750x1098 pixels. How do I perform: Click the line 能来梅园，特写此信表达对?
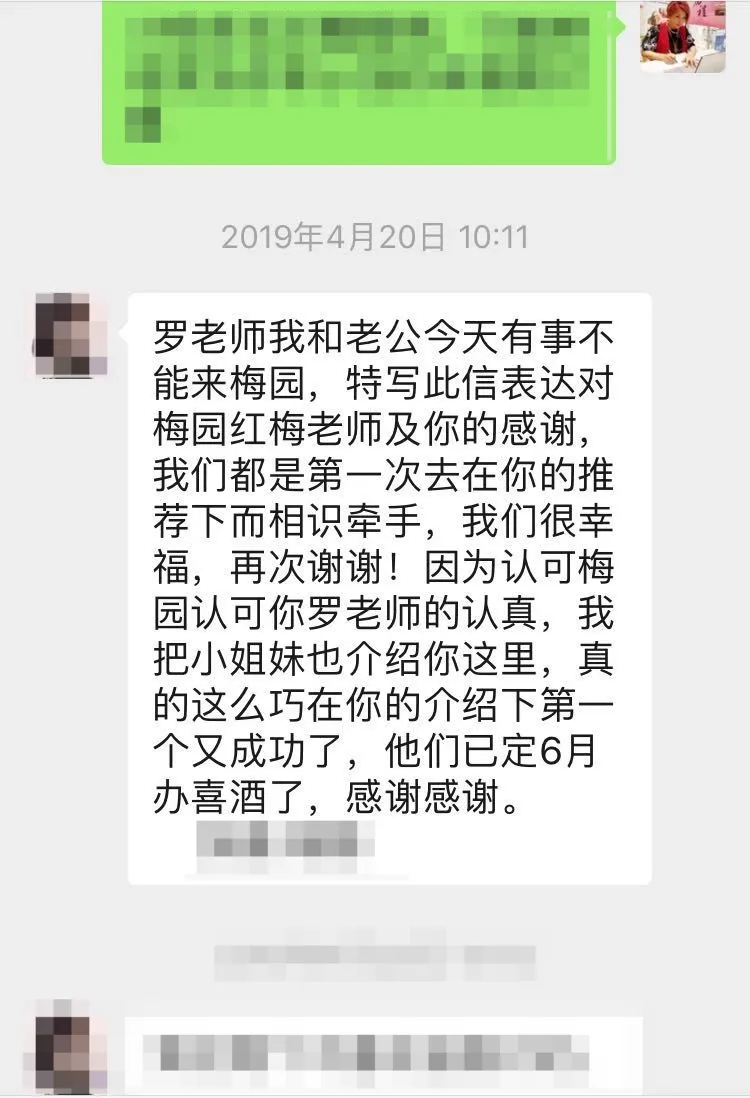click(383, 383)
